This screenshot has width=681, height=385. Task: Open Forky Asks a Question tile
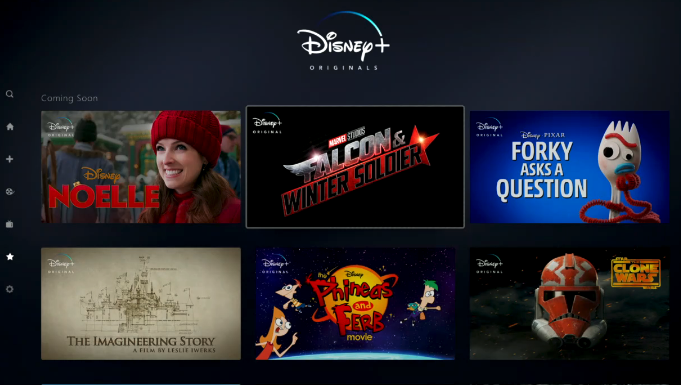click(569, 167)
